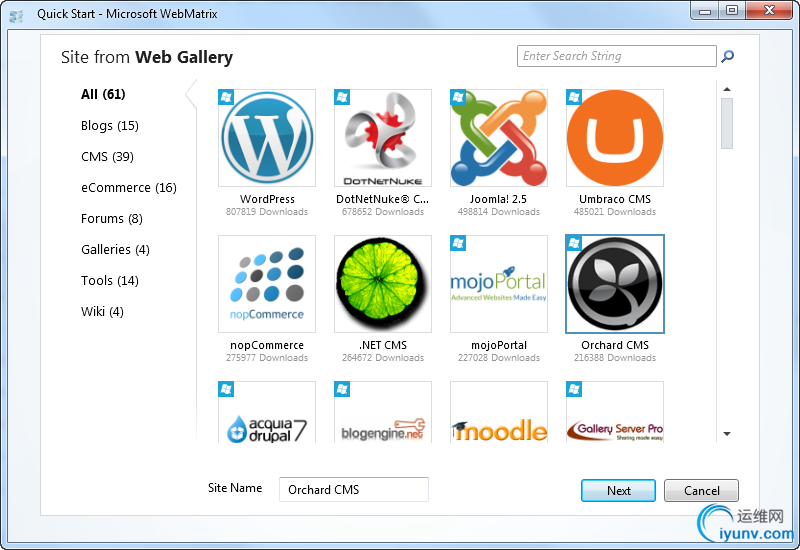800x550 pixels.
Task: Click the Cancel button
Action: tap(701, 490)
